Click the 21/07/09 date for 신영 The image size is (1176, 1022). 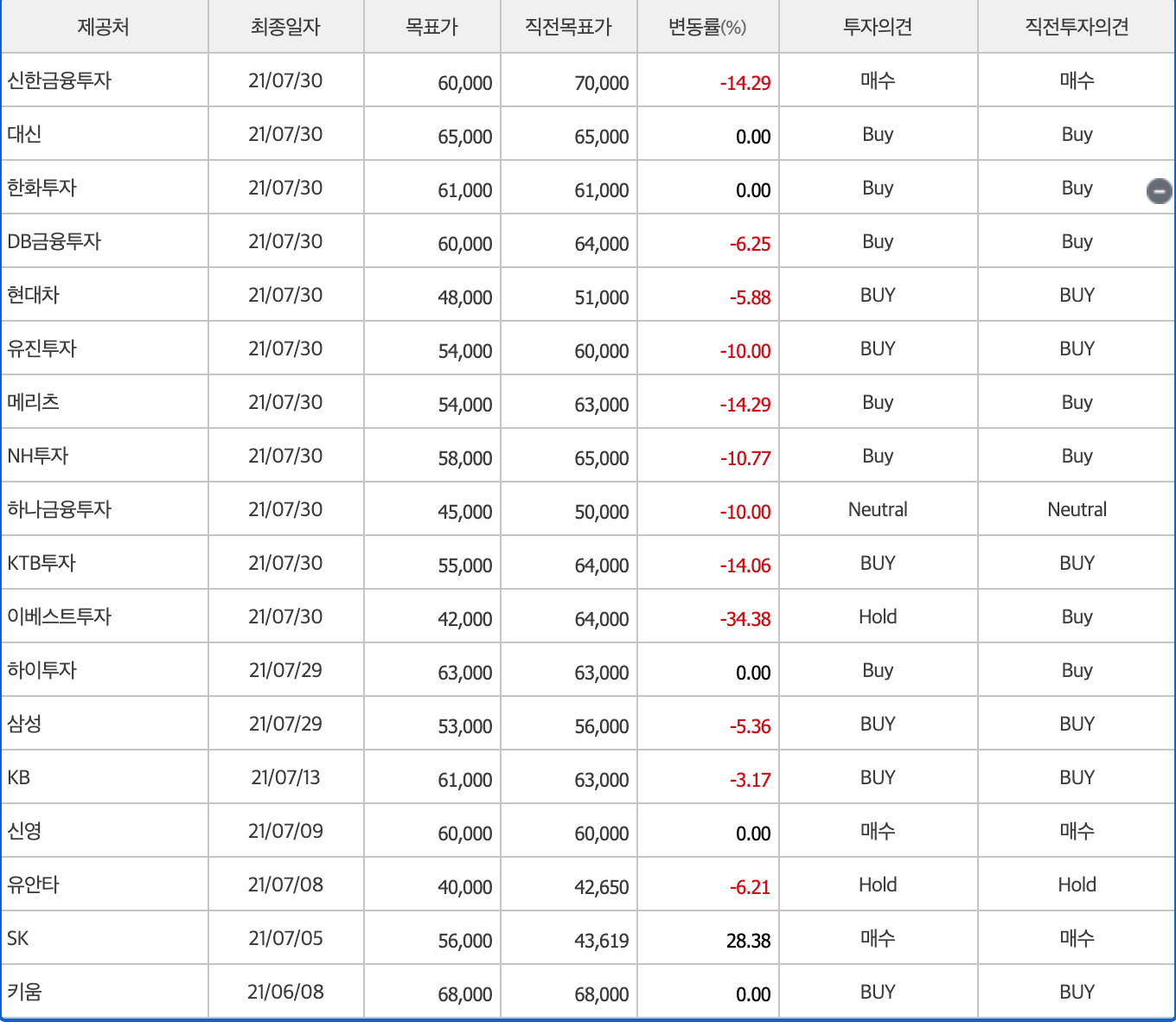pyautogui.click(x=285, y=831)
